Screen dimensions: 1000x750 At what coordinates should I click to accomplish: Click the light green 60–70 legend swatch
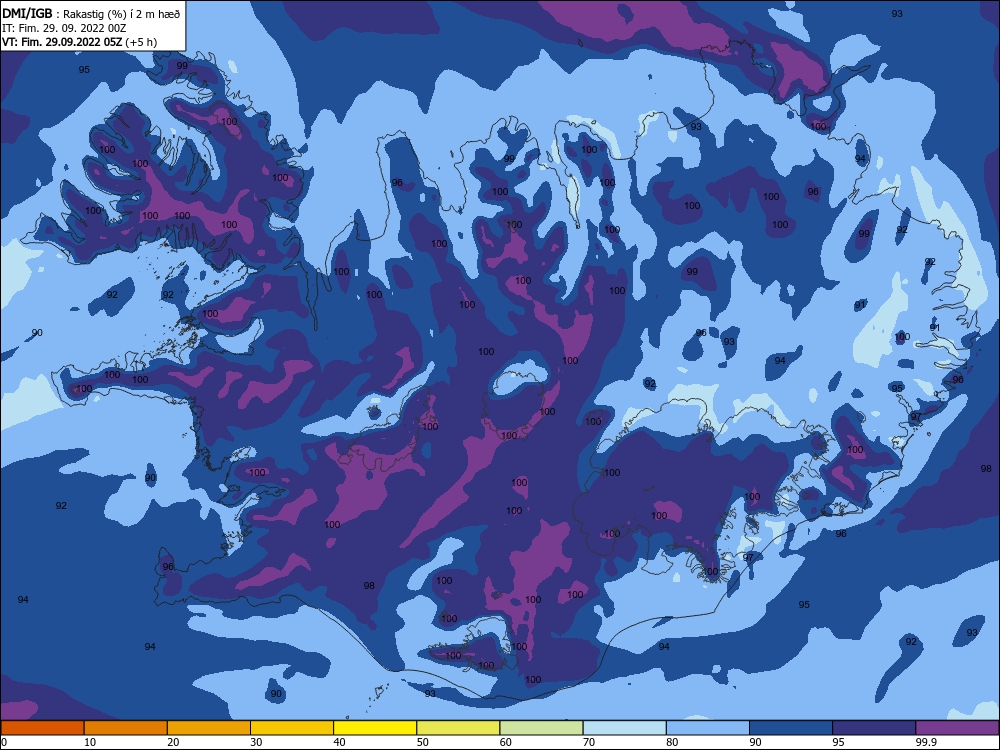coord(541,728)
